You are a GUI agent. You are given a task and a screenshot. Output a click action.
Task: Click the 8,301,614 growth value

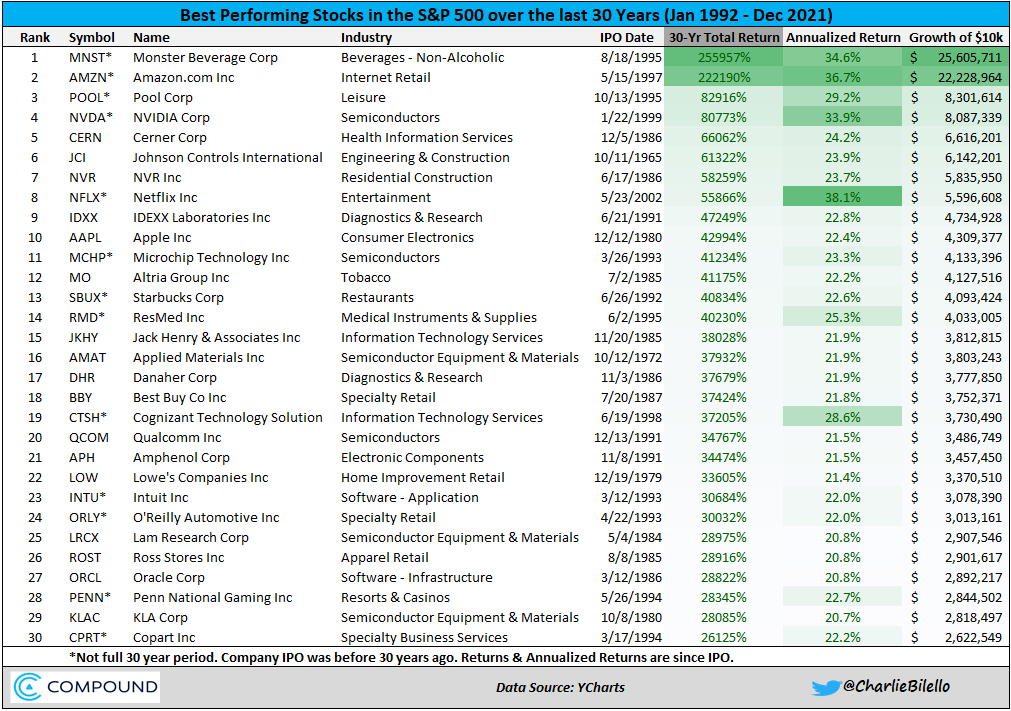click(974, 97)
